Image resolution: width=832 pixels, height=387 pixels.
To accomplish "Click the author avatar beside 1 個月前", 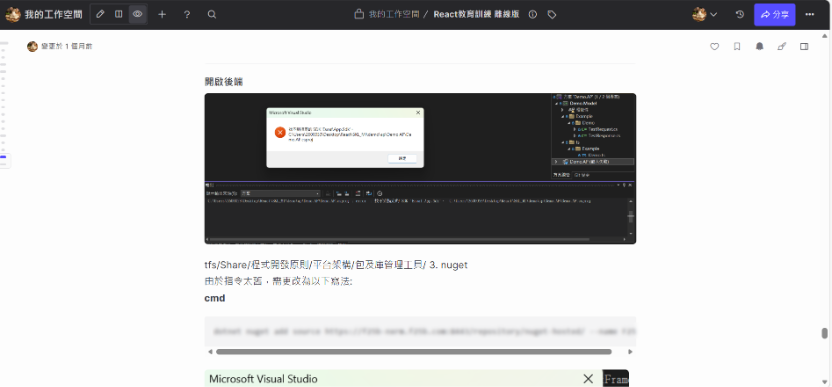I will point(32,47).
